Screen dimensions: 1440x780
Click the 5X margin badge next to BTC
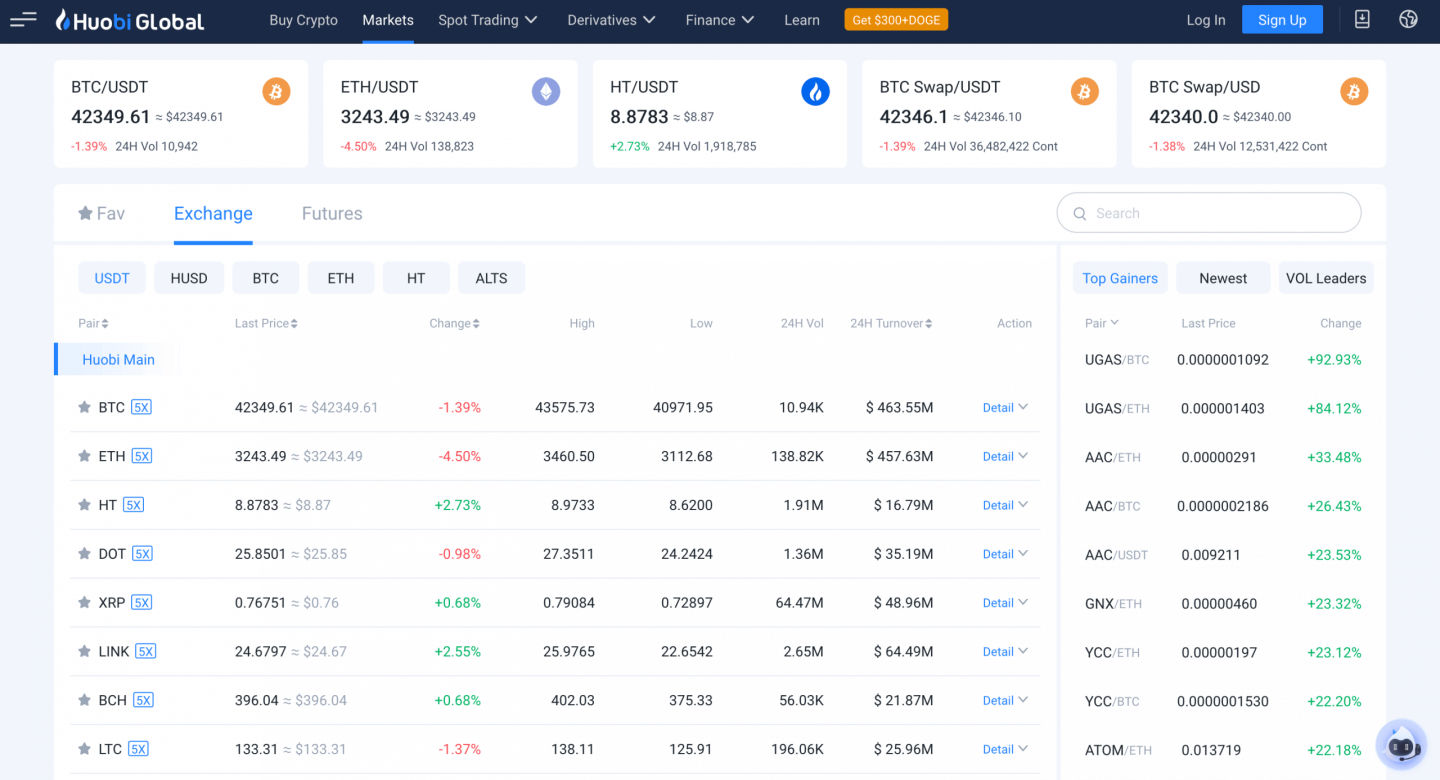click(142, 407)
